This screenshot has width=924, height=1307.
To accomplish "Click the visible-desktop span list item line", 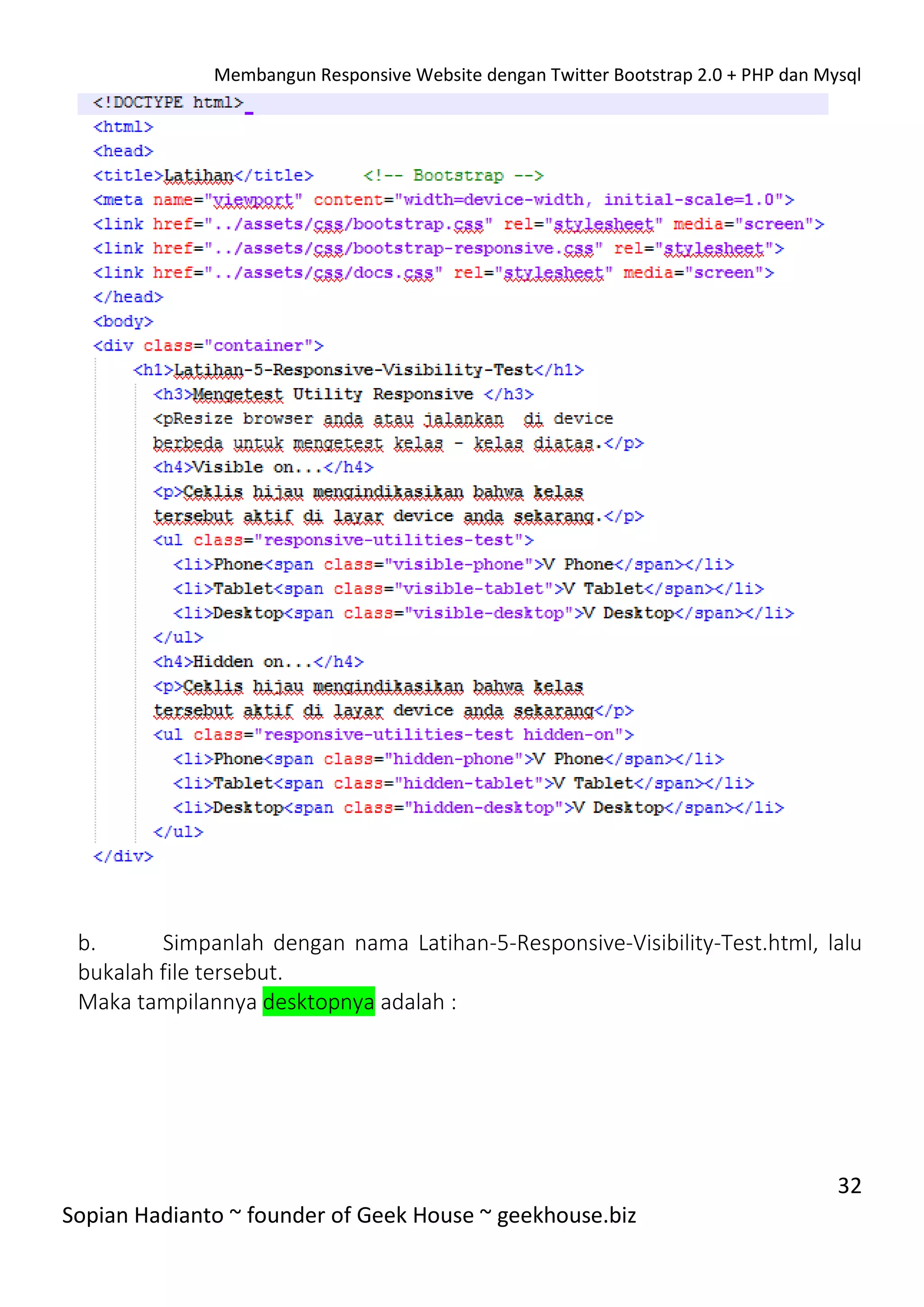I will pos(484,614).
